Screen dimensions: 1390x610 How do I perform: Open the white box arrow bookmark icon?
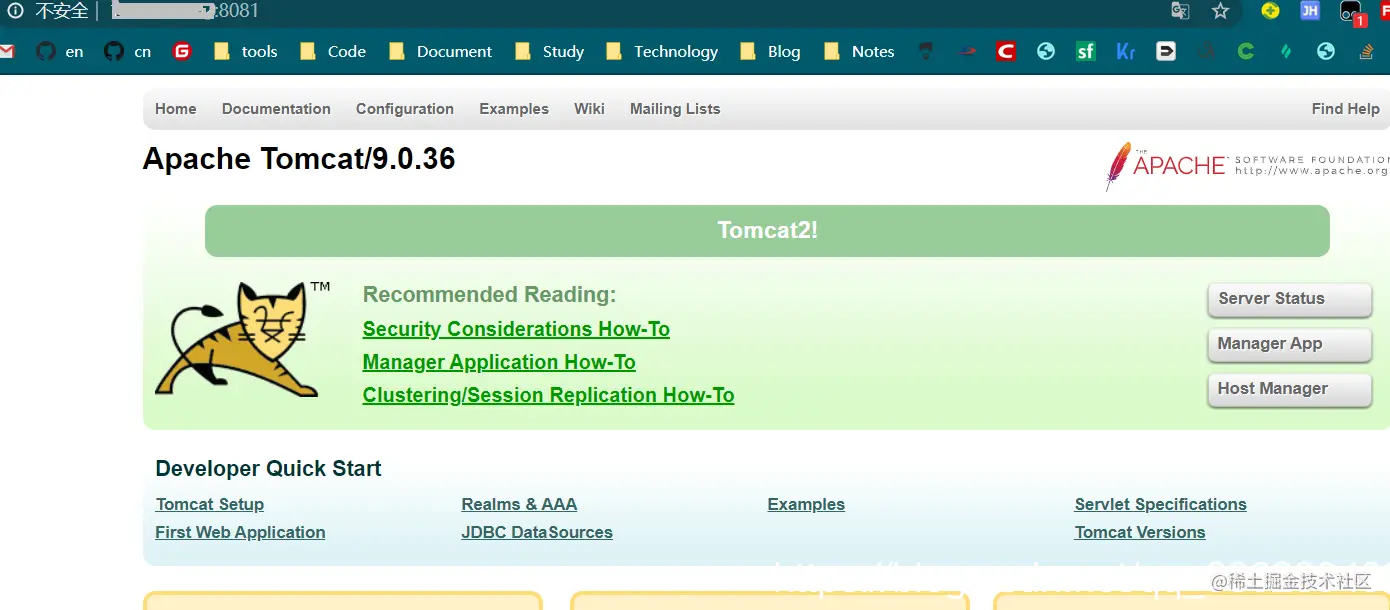click(x=1166, y=51)
